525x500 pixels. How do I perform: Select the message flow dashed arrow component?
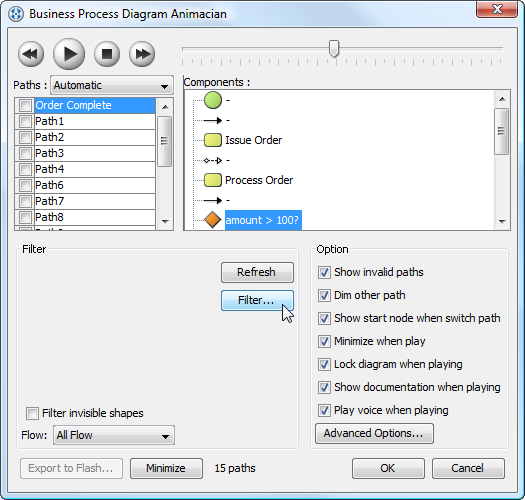tap(213, 160)
